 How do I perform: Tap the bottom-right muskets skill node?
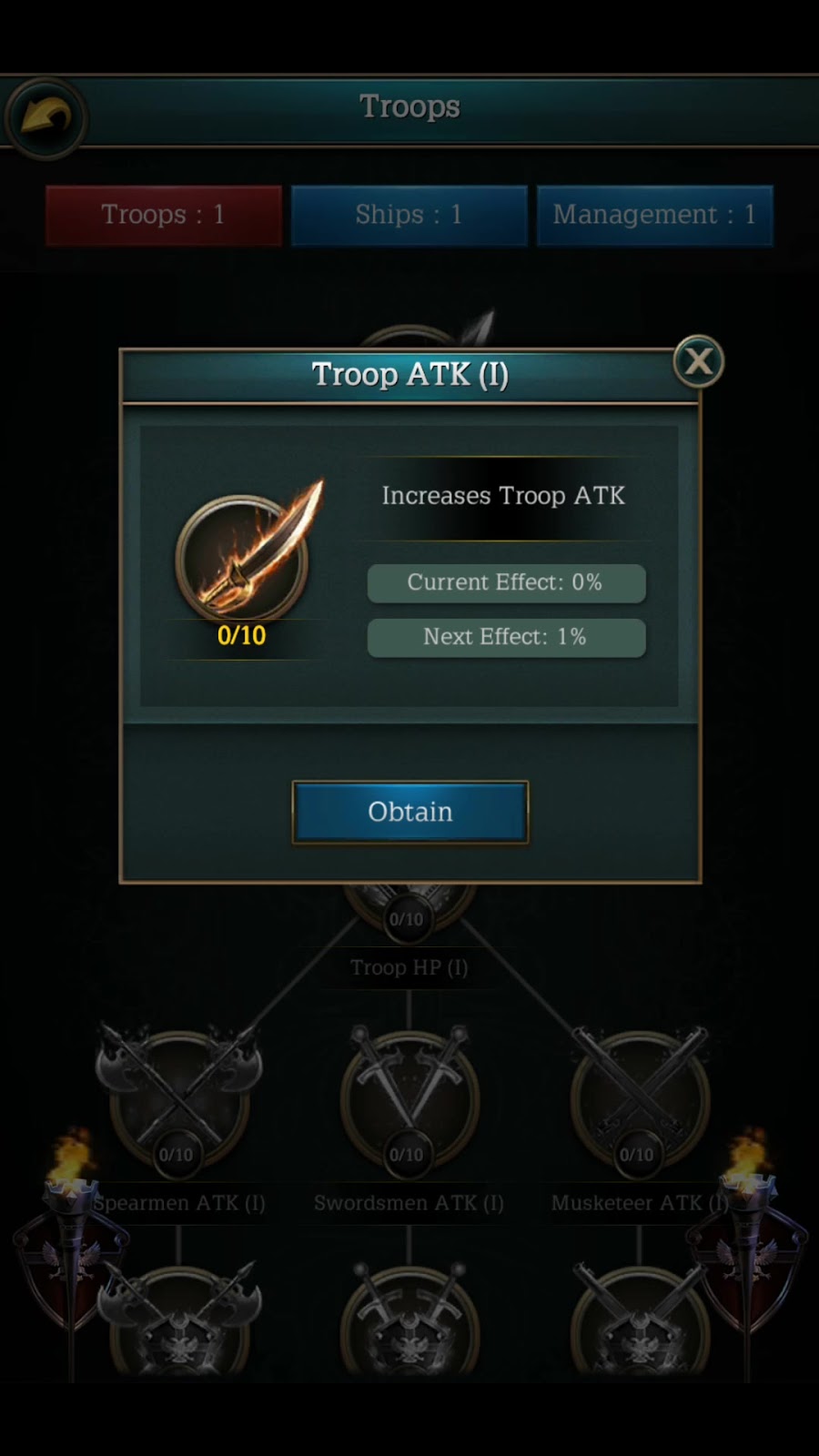click(640, 1319)
